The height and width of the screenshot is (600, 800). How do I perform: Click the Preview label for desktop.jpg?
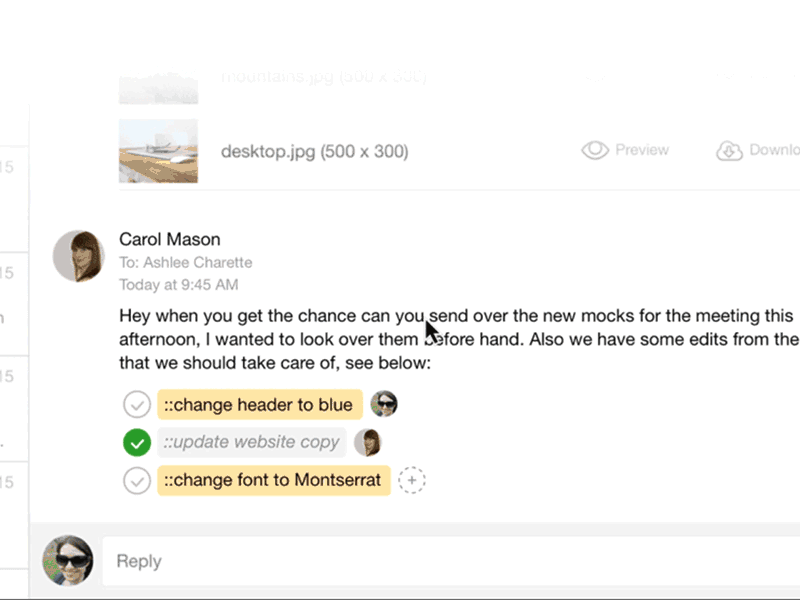(642, 150)
